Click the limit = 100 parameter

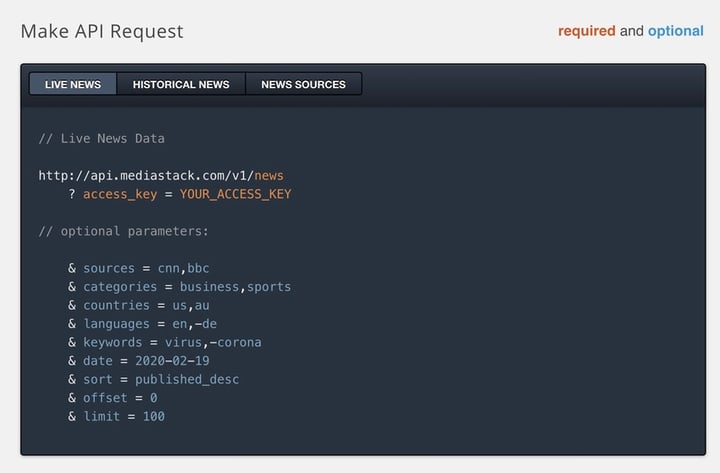coord(124,416)
